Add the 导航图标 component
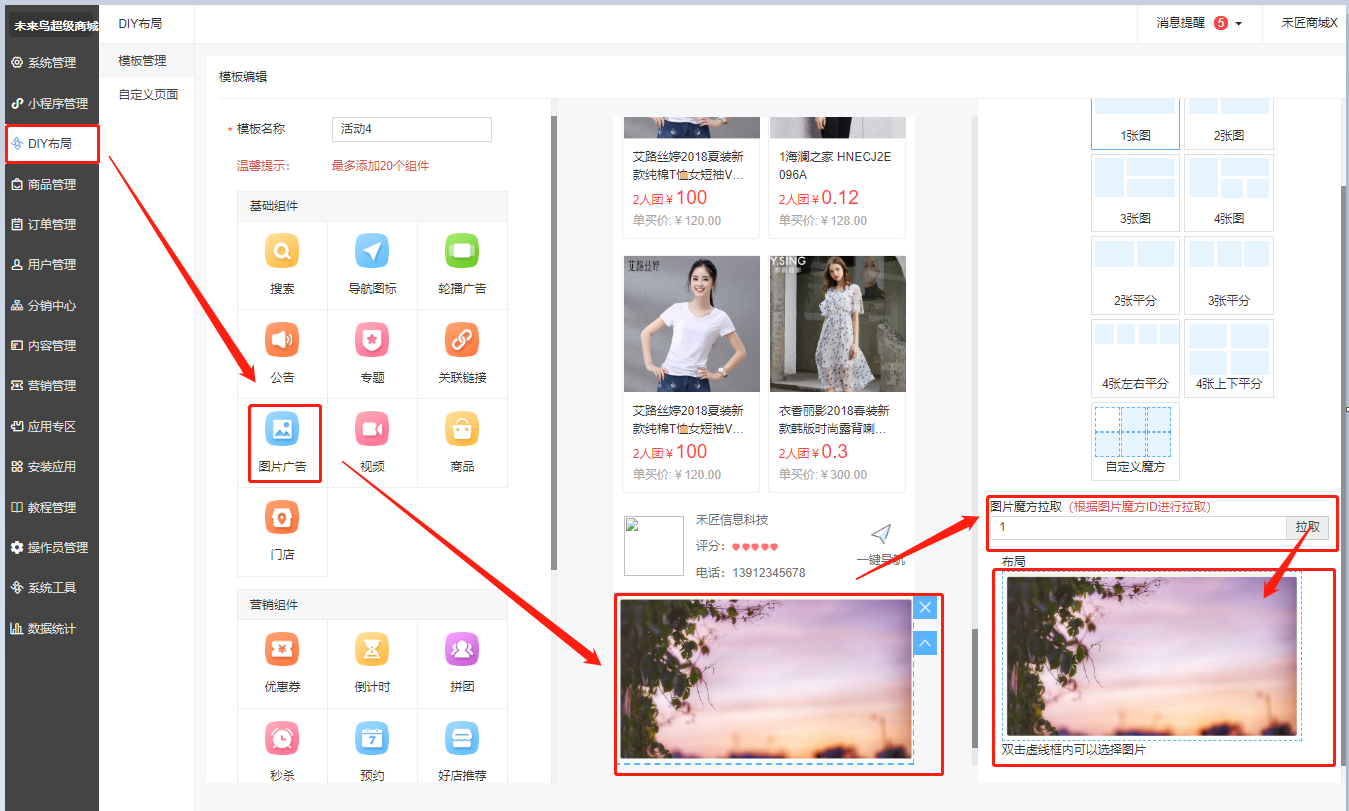1349x811 pixels. 372,265
